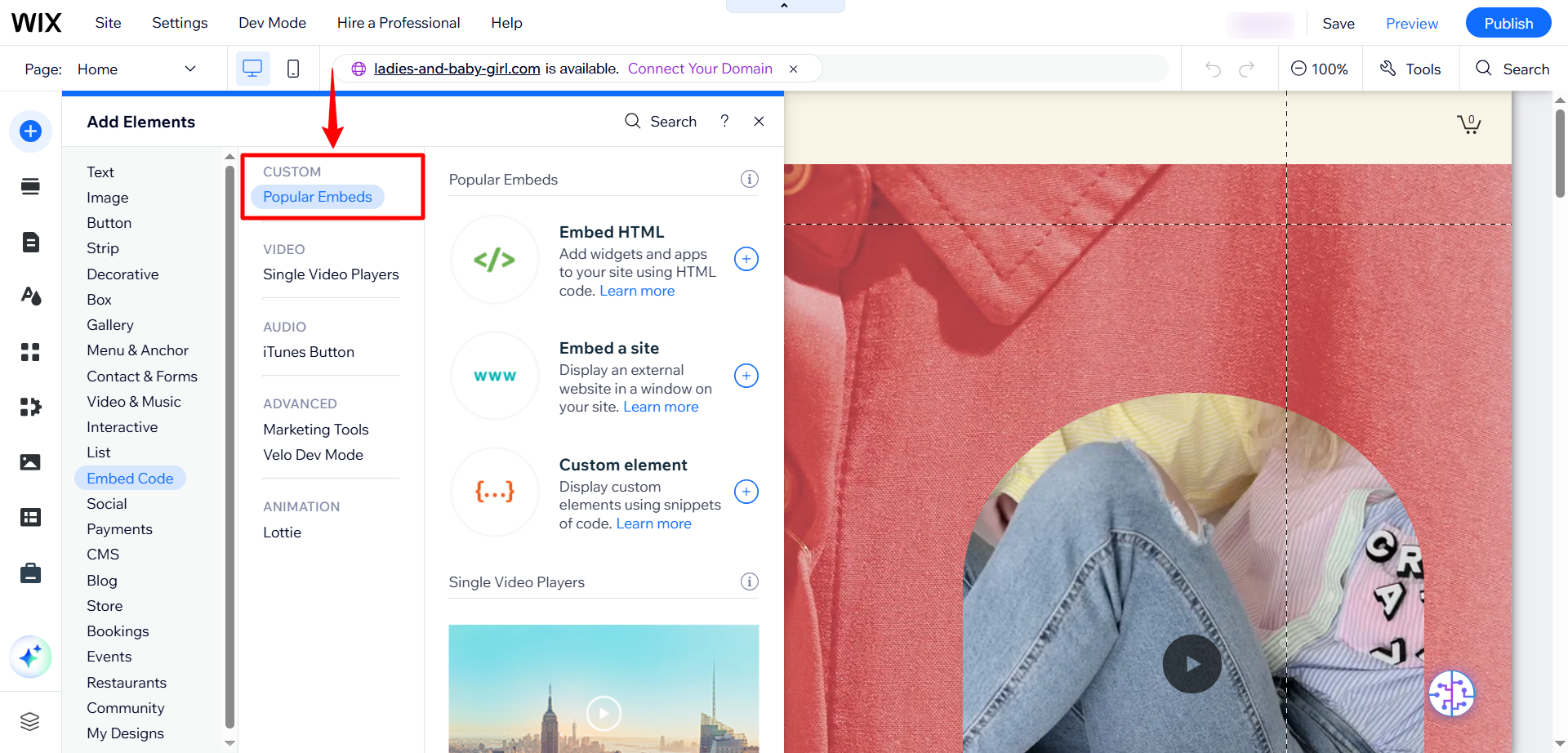Open the puzzle-piece sidebar icon
This screenshot has width=1568, height=753.
(30, 407)
